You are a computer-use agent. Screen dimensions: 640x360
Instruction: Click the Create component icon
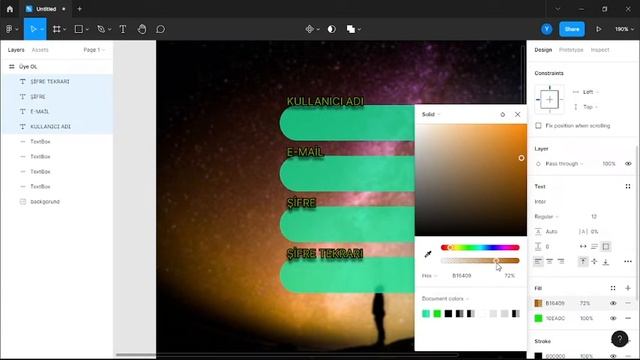tap(310, 29)
